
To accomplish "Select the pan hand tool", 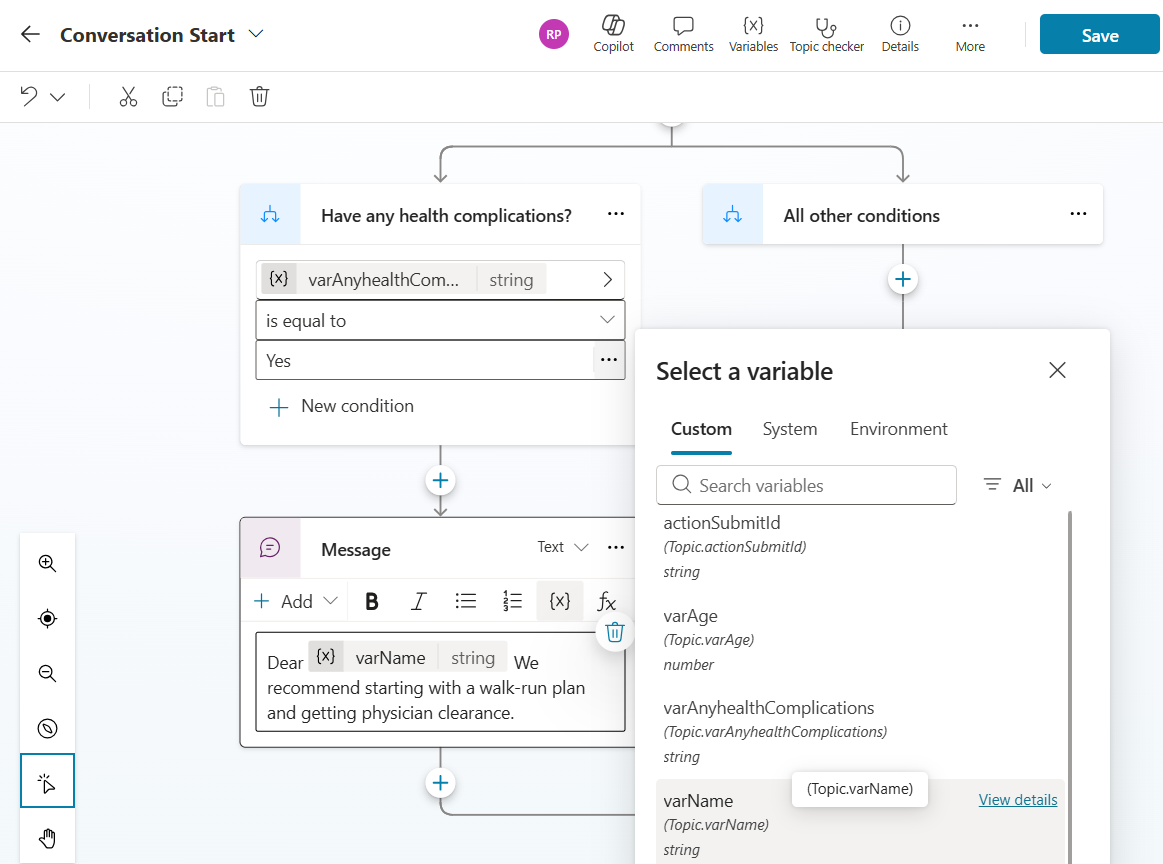I will coord(47,838).
